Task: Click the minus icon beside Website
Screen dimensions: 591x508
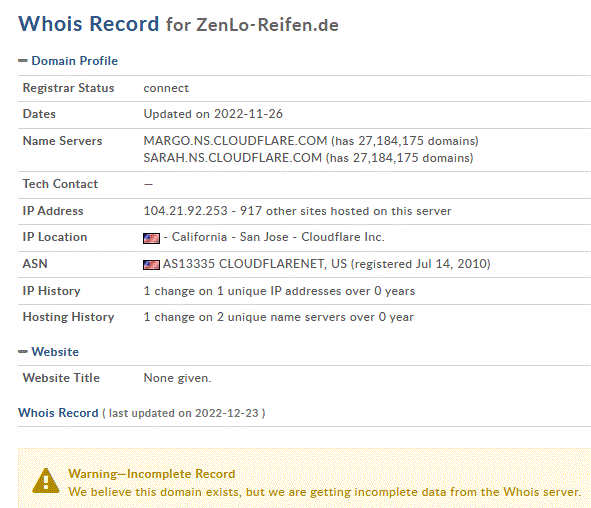Action: coord(23,352)
